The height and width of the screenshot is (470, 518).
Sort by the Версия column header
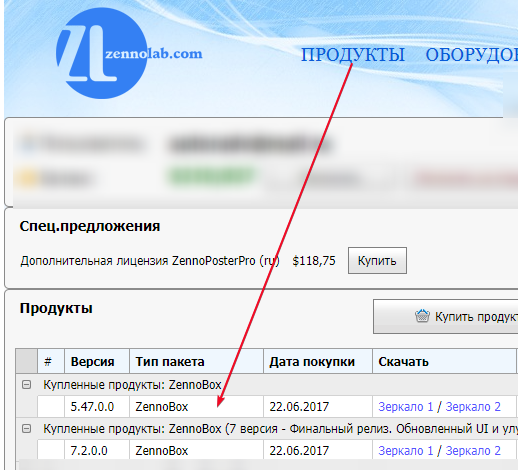pos(97,361)
